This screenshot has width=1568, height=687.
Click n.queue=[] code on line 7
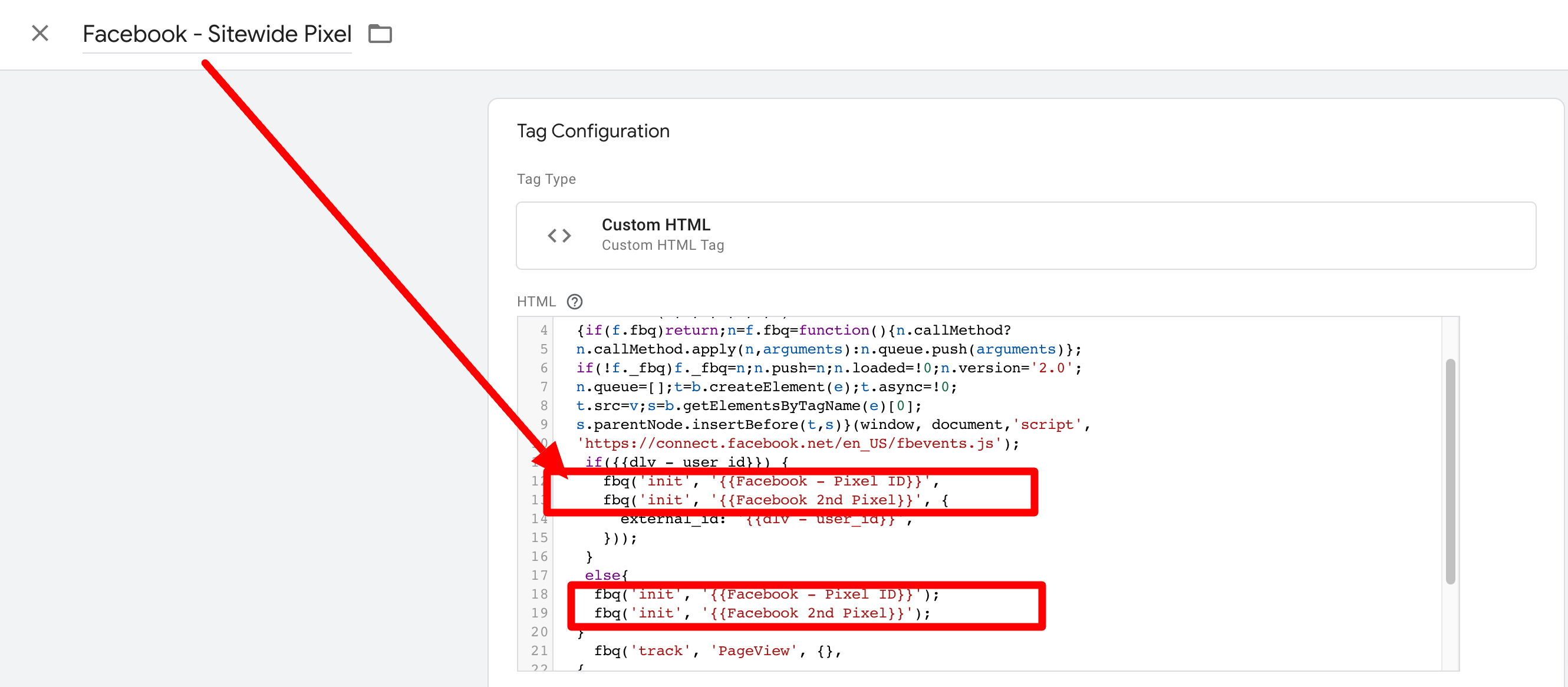point(620,387)
